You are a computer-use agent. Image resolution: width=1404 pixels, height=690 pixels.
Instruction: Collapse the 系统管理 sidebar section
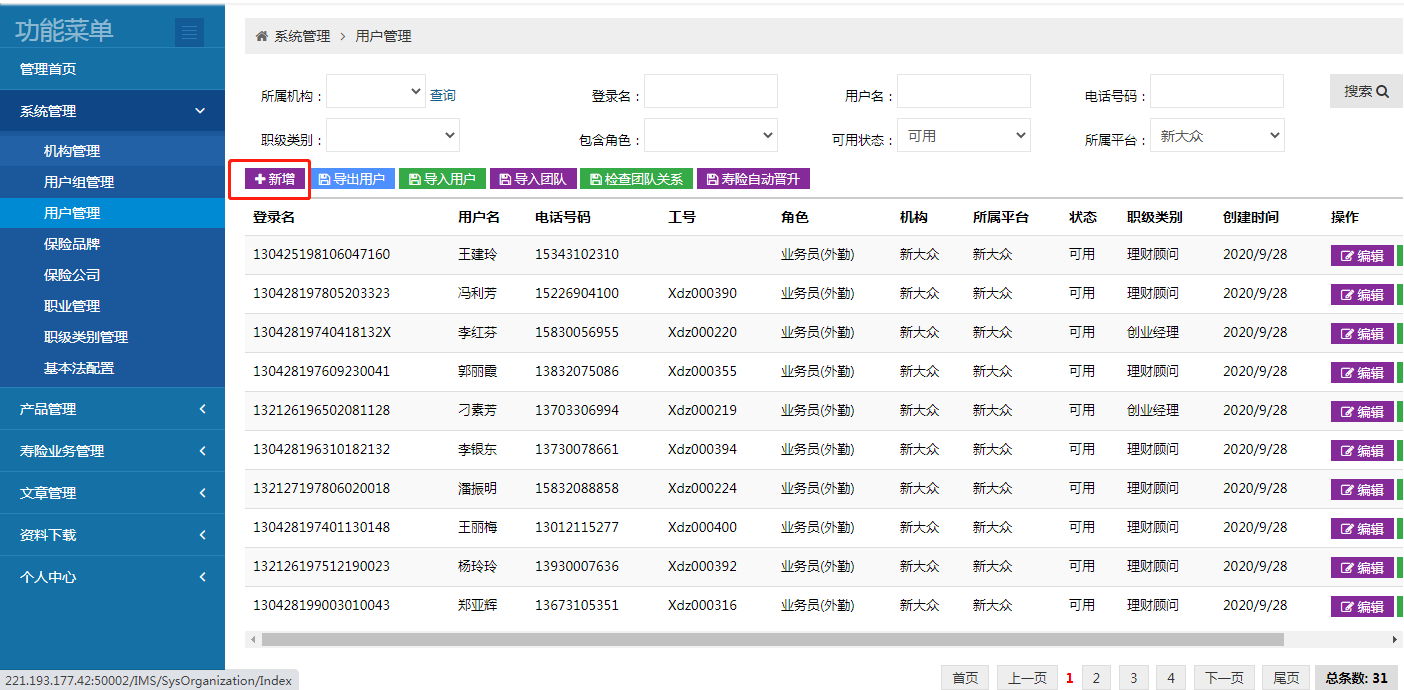pyautogui.click(x=112, y=111)
